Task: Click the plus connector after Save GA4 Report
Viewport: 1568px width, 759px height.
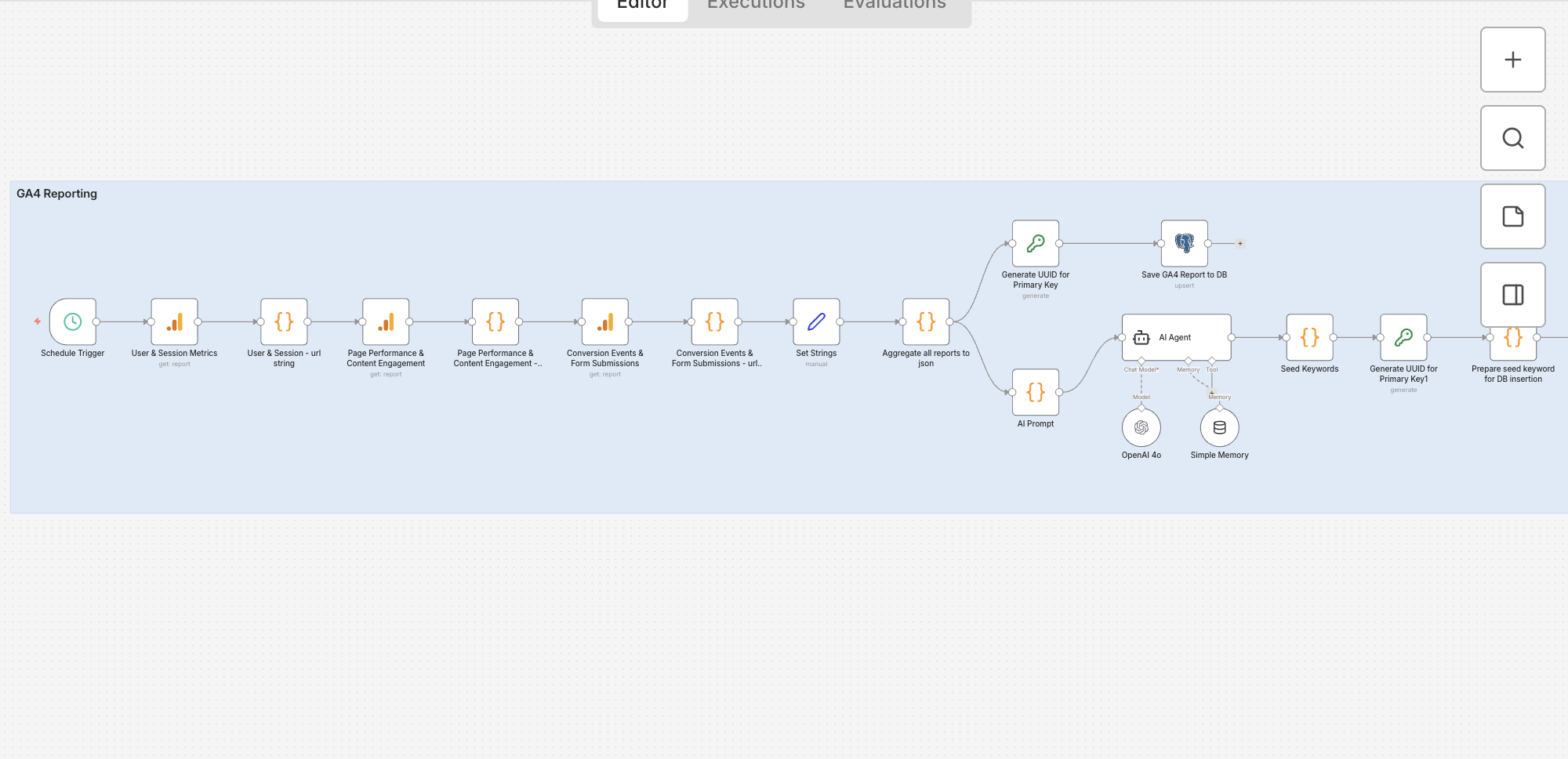Action: (x=1240, y=244)
